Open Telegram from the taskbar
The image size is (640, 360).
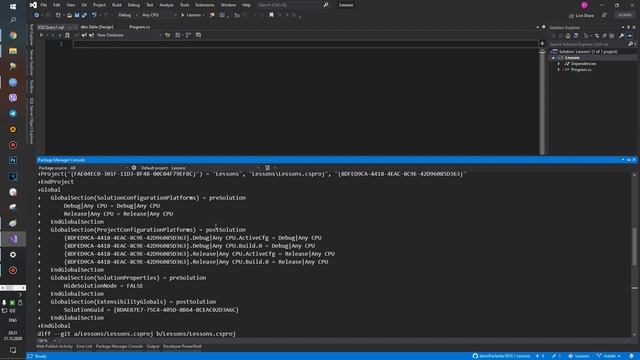13,113
